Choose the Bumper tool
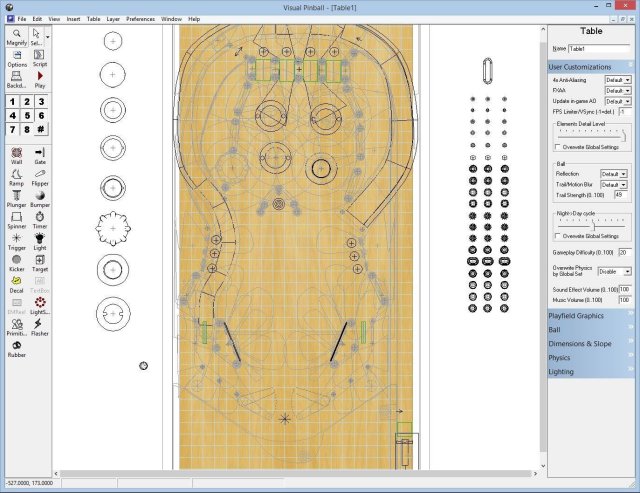640x493 pixels. point(40,199)
